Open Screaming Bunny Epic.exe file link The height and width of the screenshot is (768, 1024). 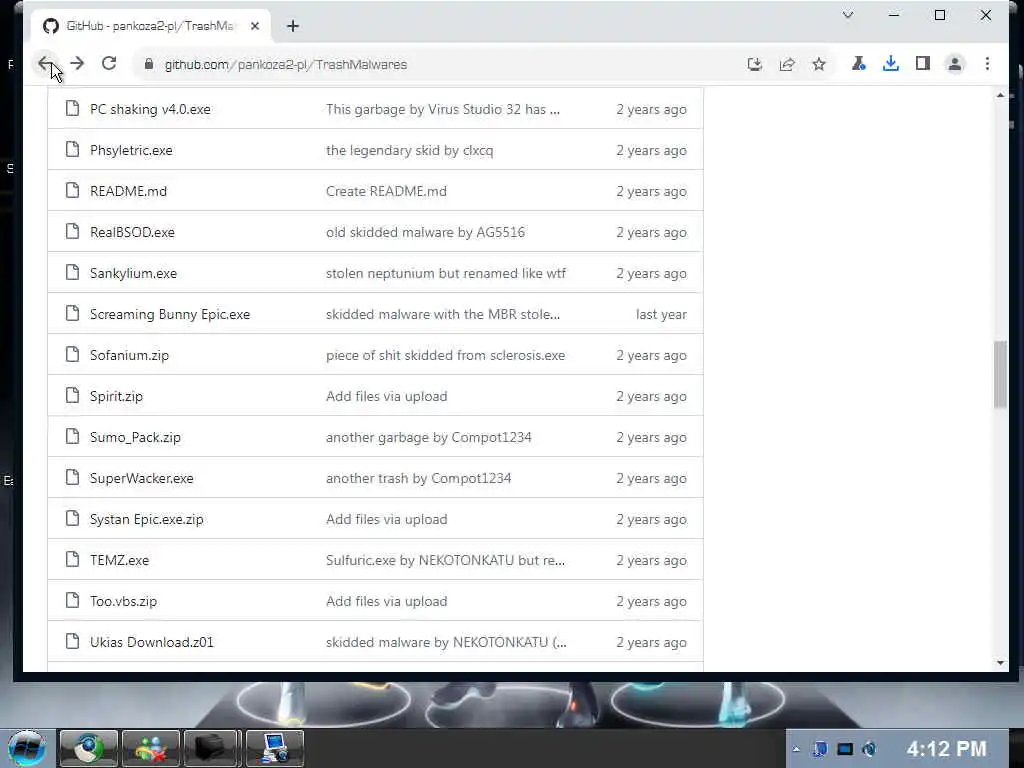coord(170,314)
